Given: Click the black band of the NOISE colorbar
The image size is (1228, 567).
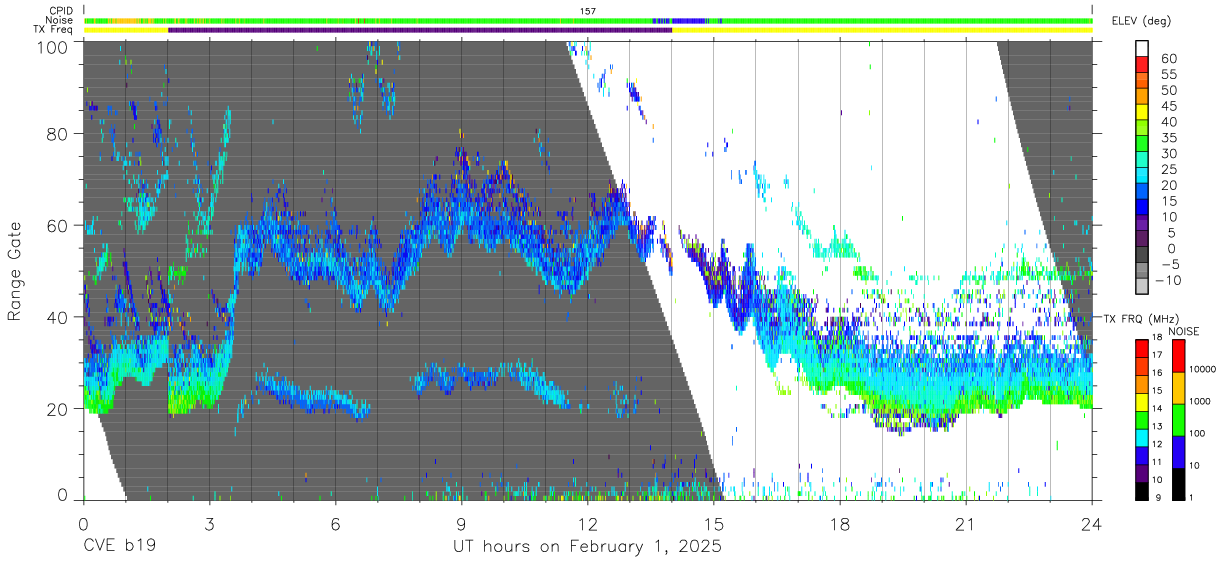Looking at the screenshot, I should coord(1178,483).
